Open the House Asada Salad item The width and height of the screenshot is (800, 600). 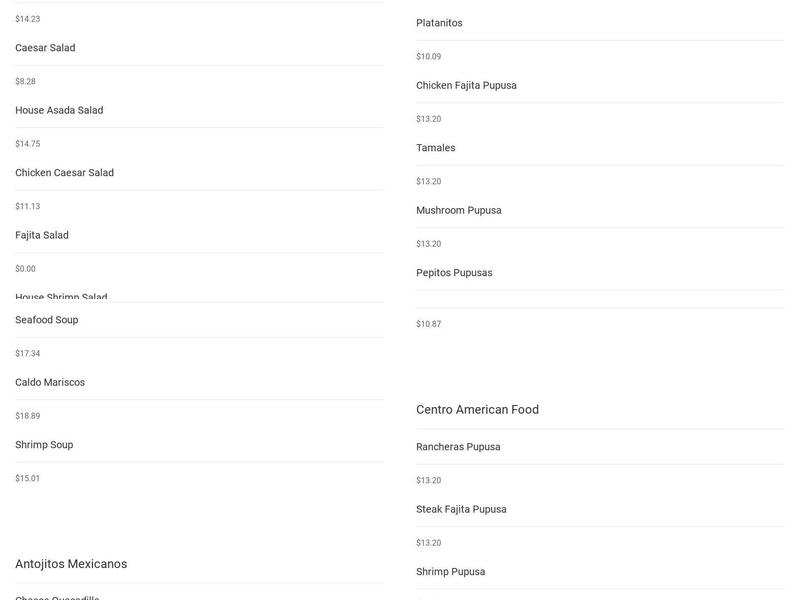[59, 110]
